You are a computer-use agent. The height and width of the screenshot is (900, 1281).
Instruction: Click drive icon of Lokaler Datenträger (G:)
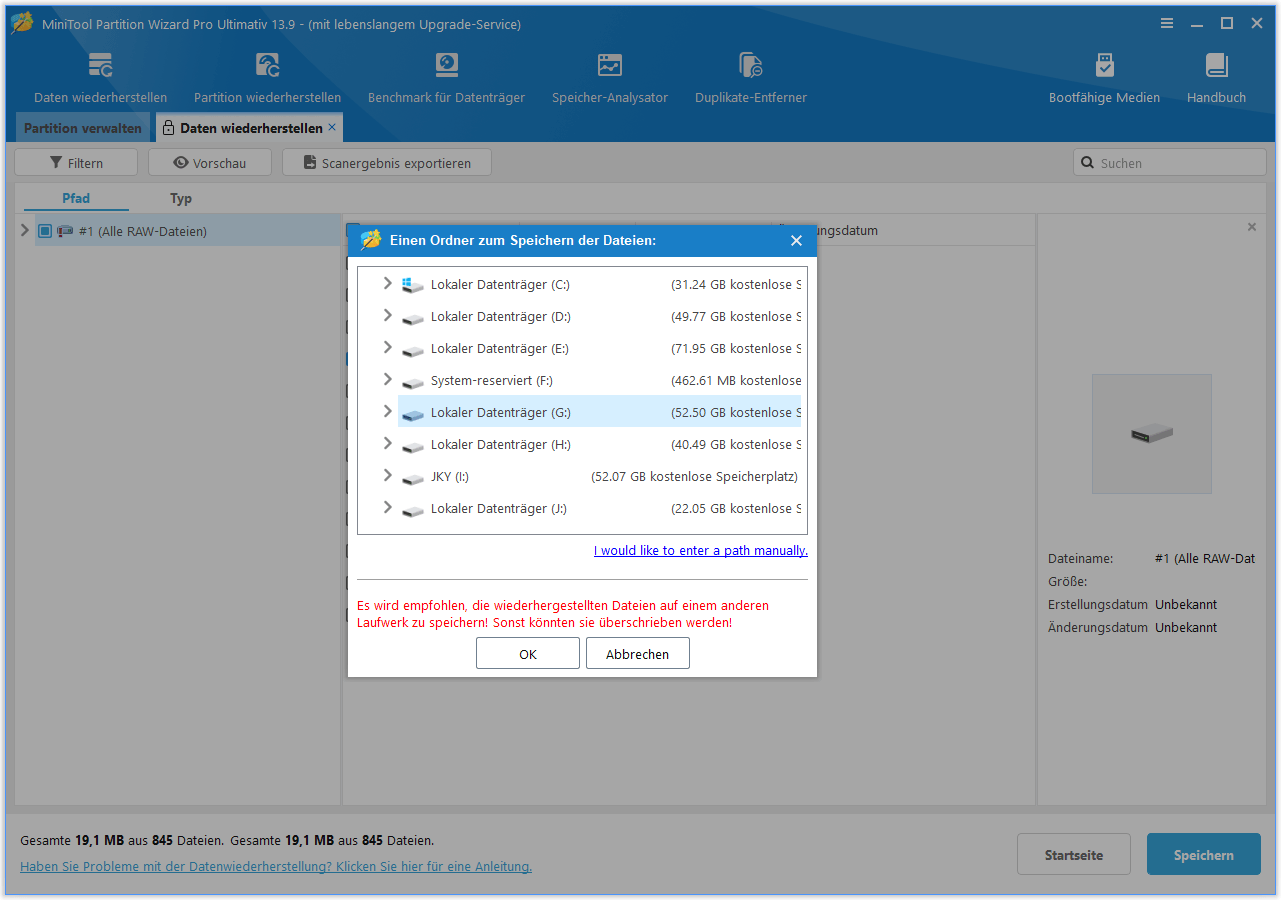click(413, 414)
